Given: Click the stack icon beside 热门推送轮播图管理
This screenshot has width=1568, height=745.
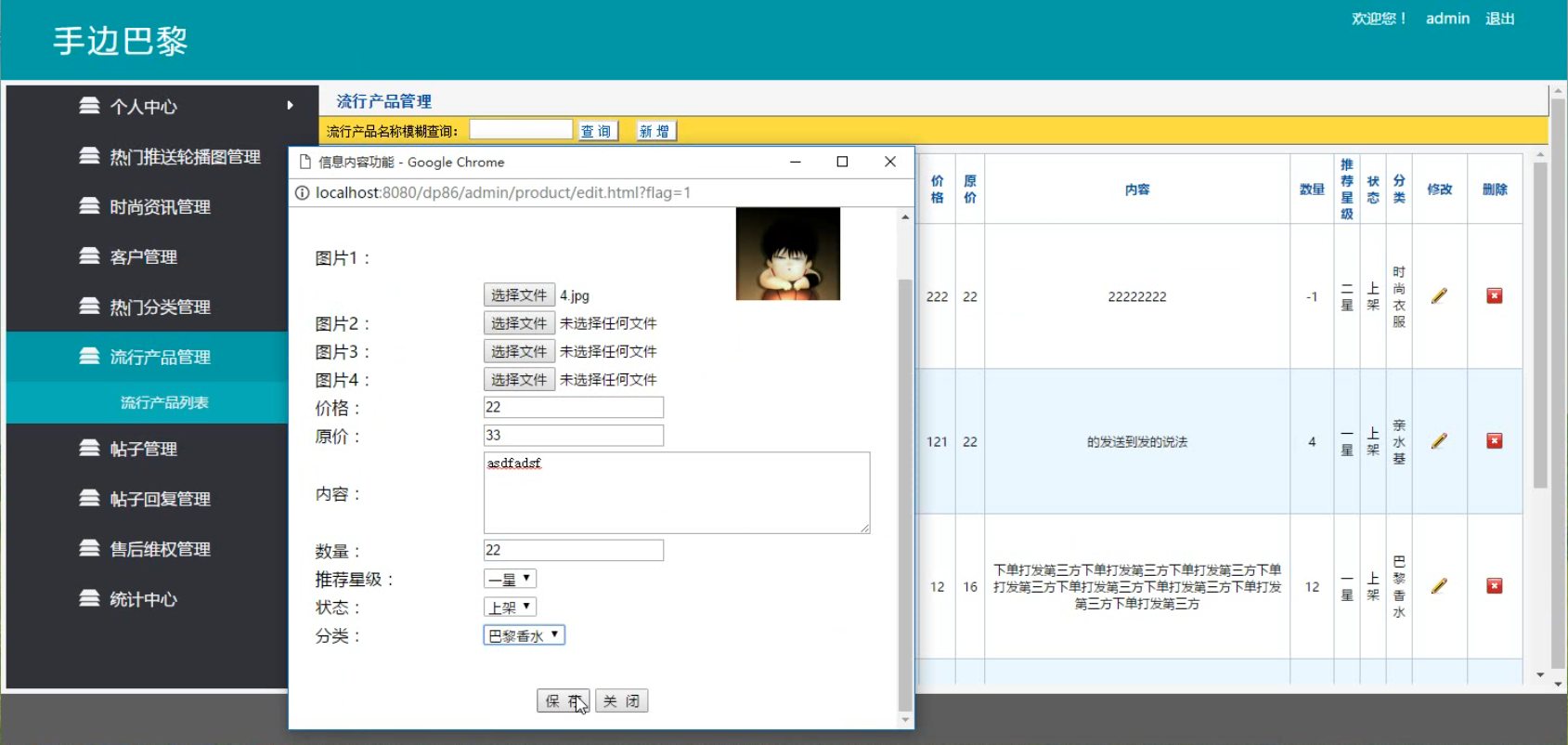Looking at the screenshot, I should [x=89, y=156].
